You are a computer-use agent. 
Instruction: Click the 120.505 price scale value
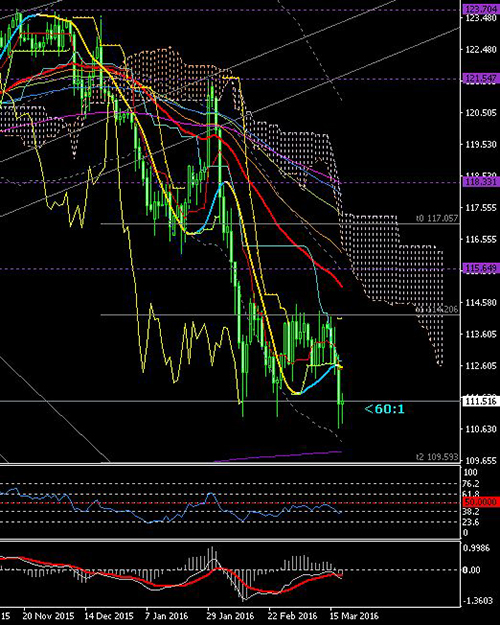[481, 113]
